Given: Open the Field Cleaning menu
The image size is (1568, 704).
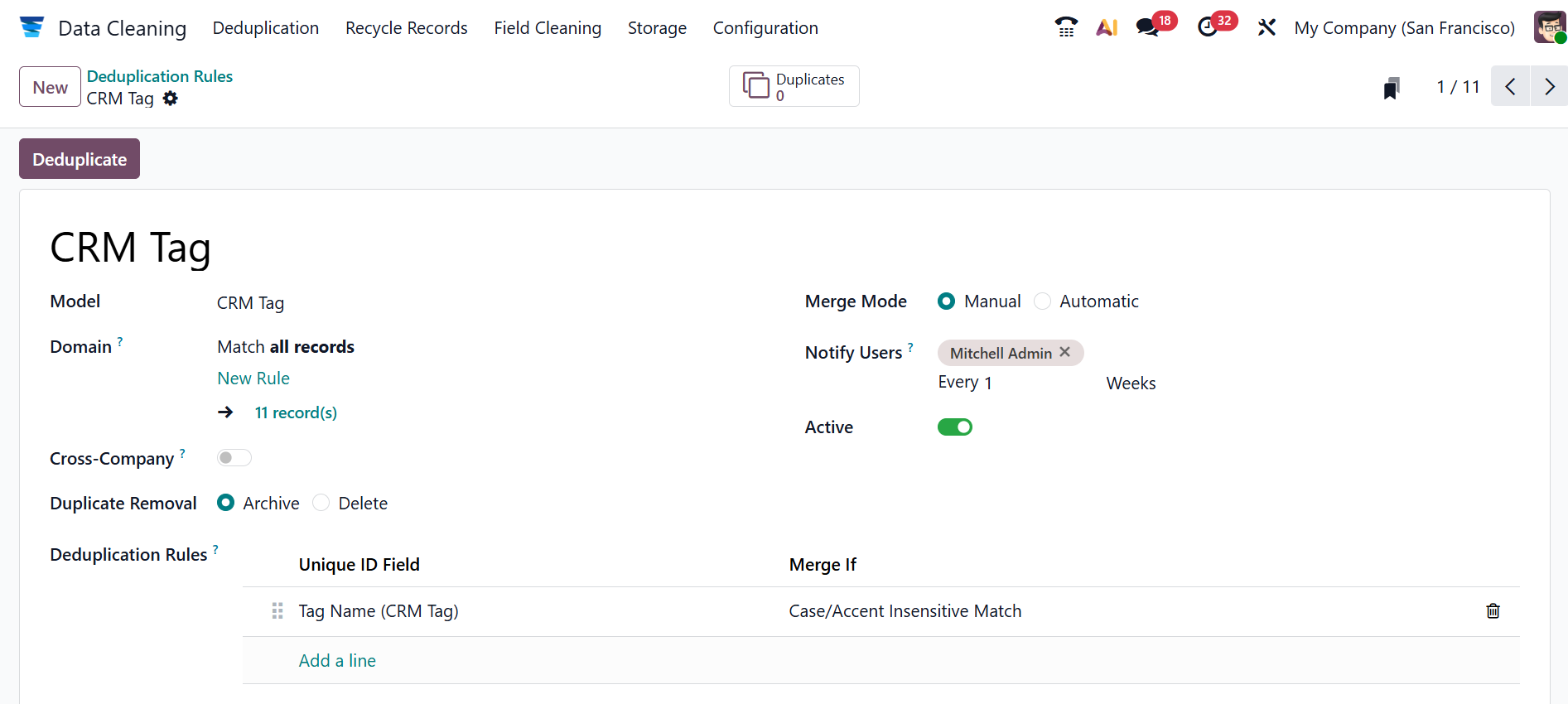Looking at the screenshot, I should [x=548, y=28].
